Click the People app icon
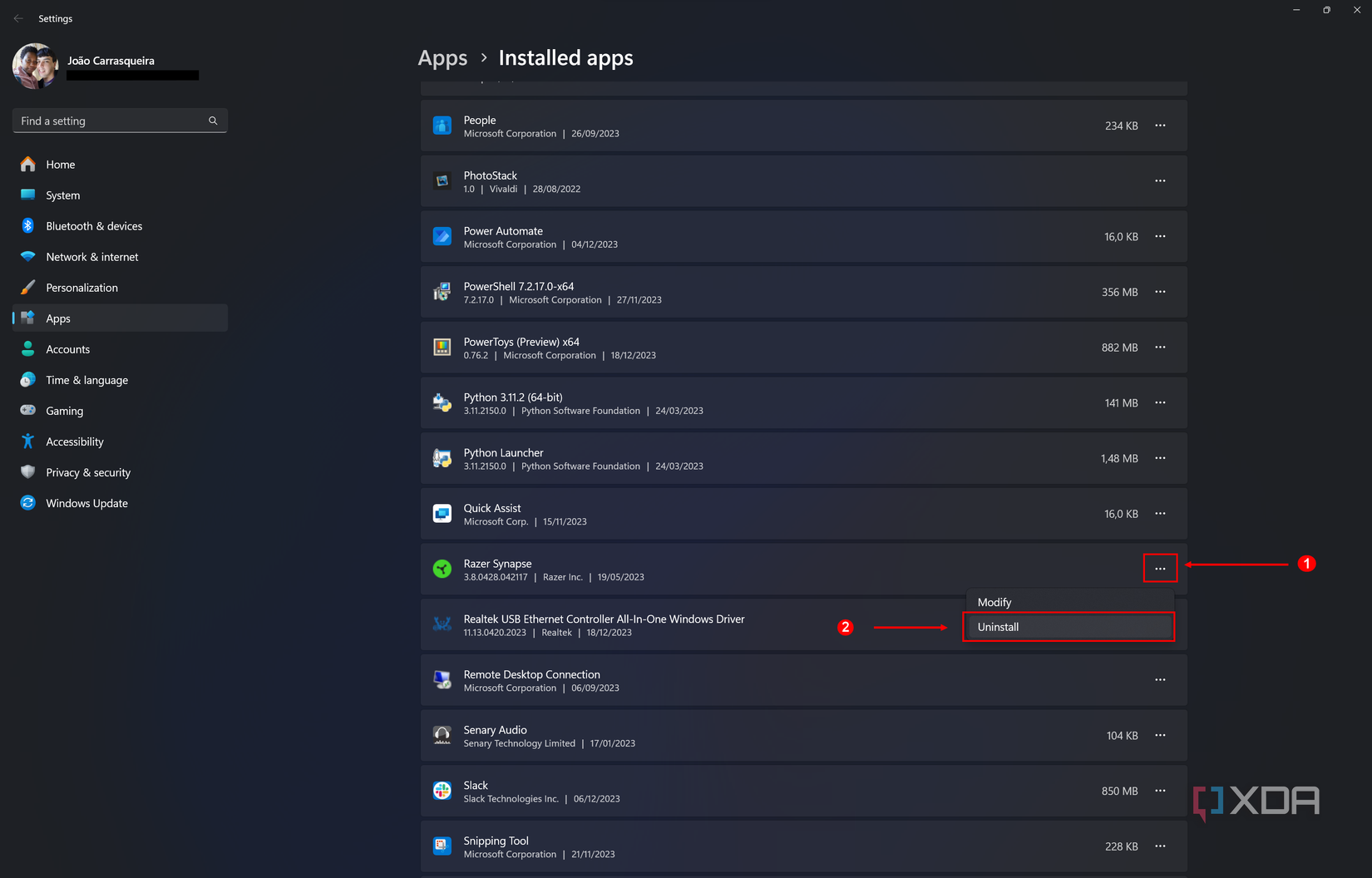 coord(442,126)
